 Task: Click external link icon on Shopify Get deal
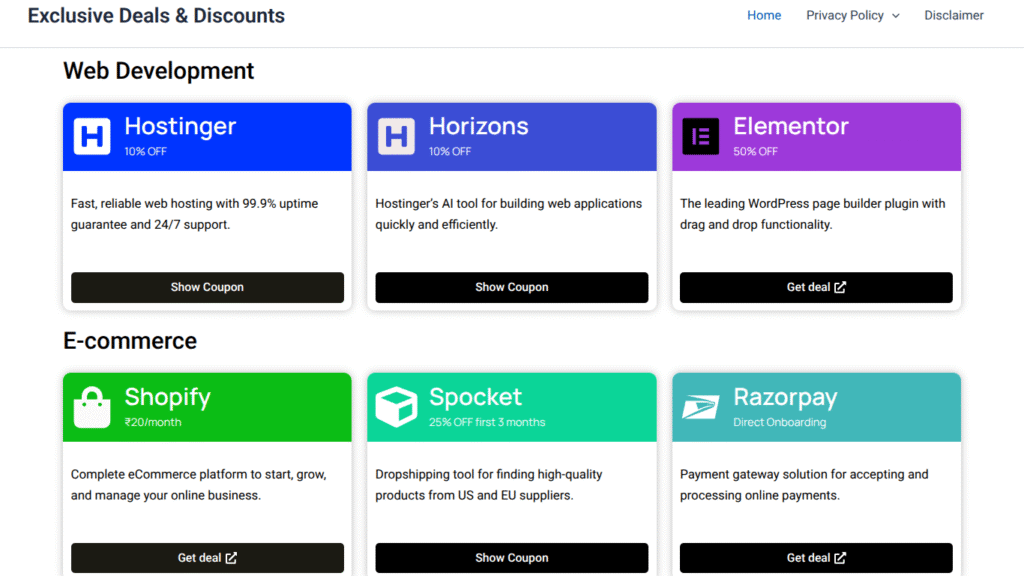pyautogui.click(x=231, y=558)
